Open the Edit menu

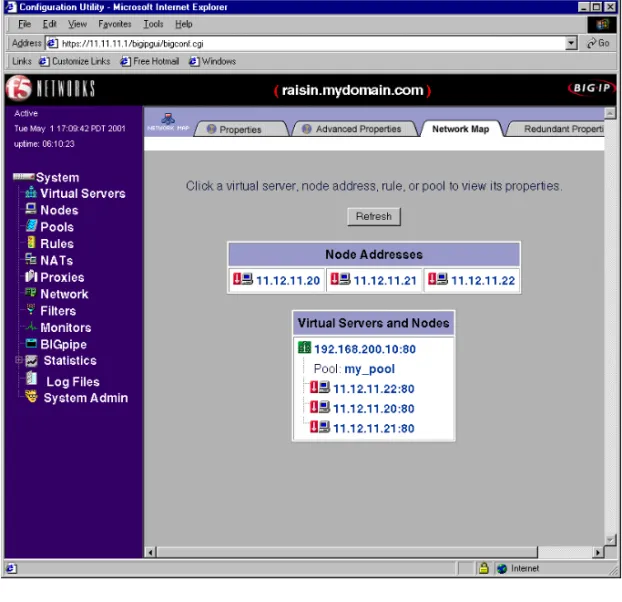[50, 24]
